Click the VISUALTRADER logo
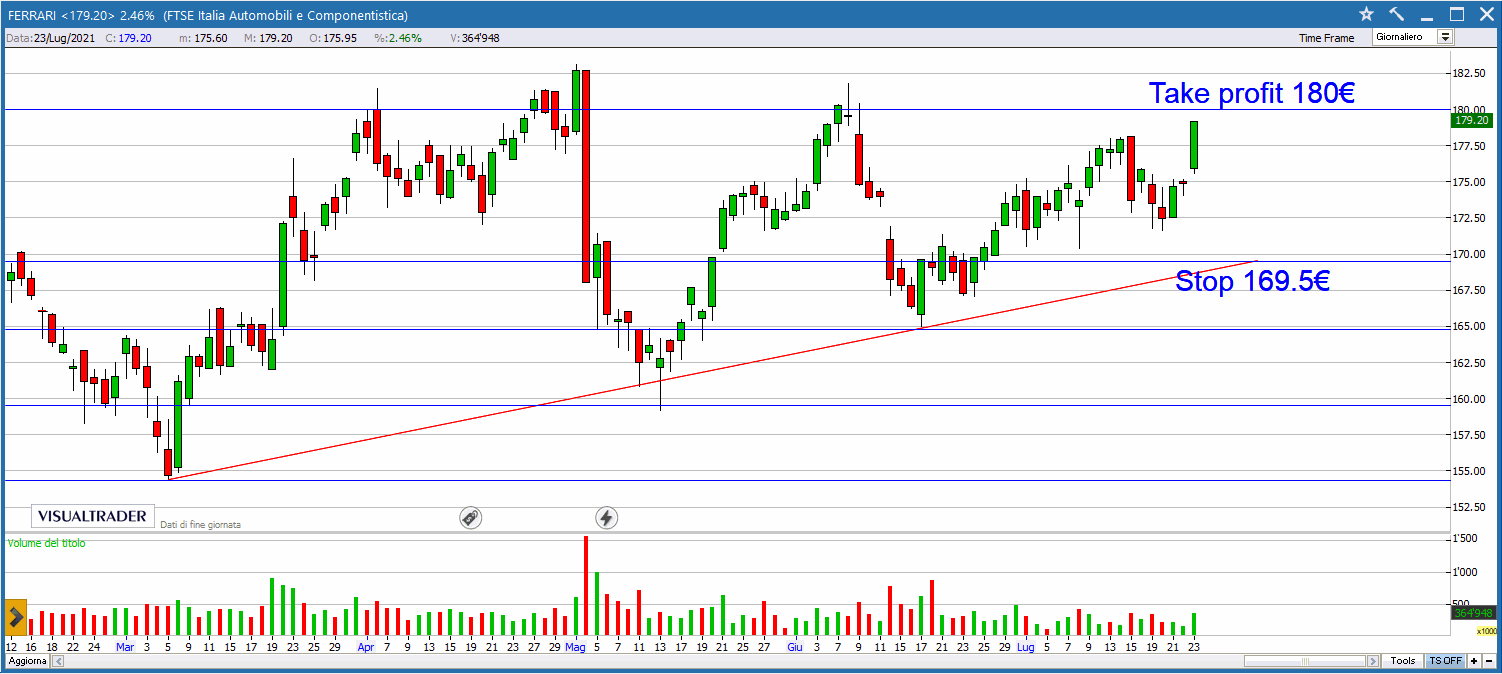The image size is (1502, 674). tap(93, 517)
